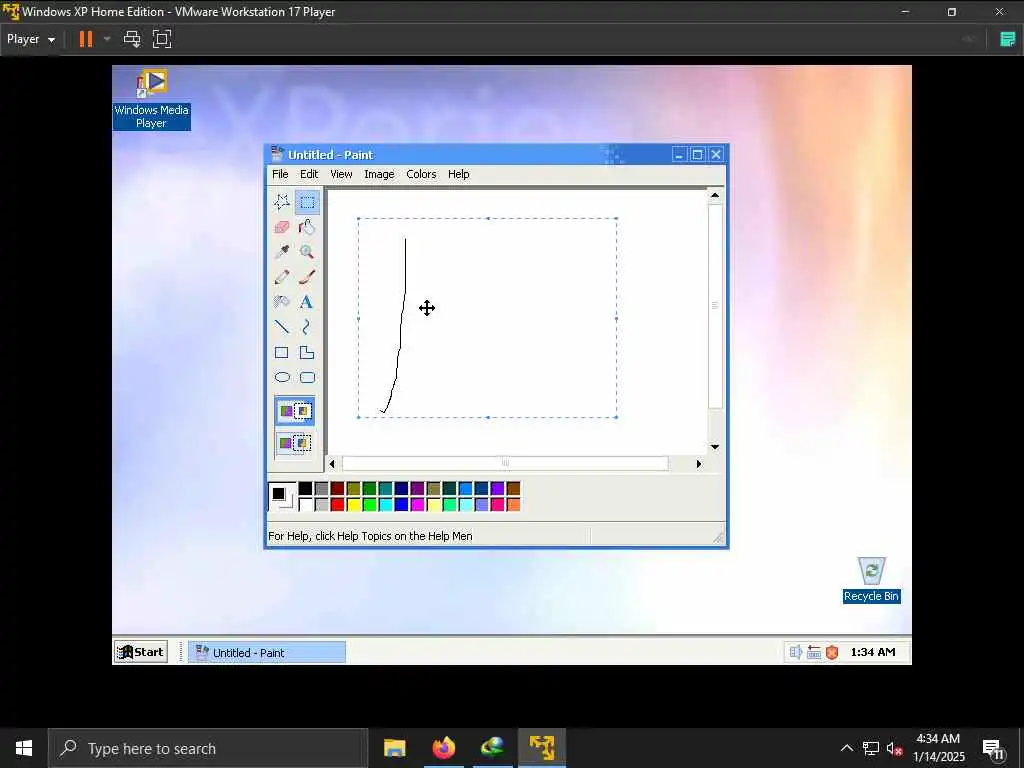
Task: Open Firefox from the host taskbar
Action: [x=443, y=748]
